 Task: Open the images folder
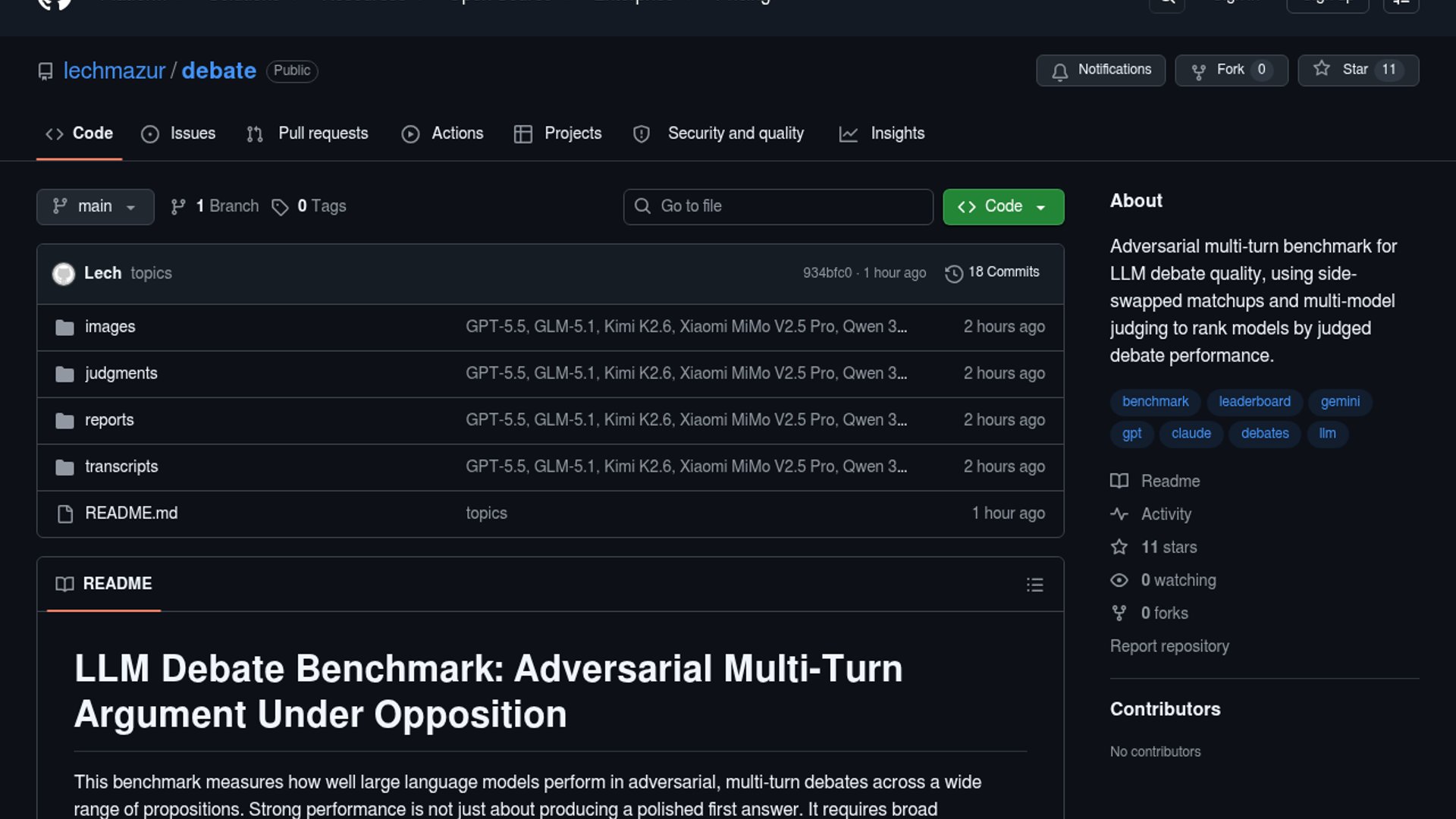(110, 327)
